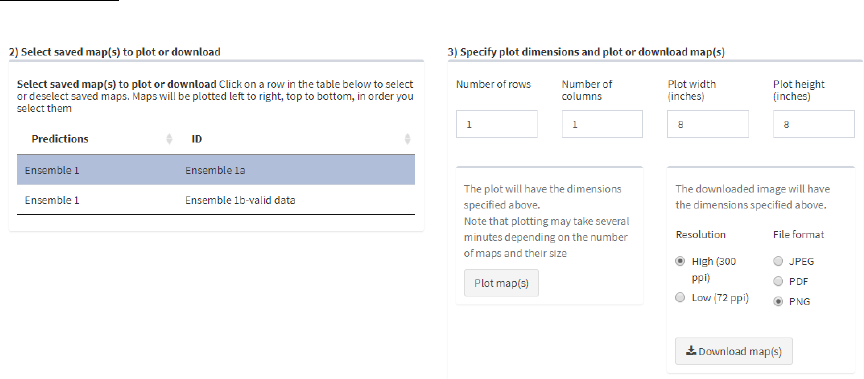Click the download icon on Download button
Screen dimensions: 864x379
[690, 351]
